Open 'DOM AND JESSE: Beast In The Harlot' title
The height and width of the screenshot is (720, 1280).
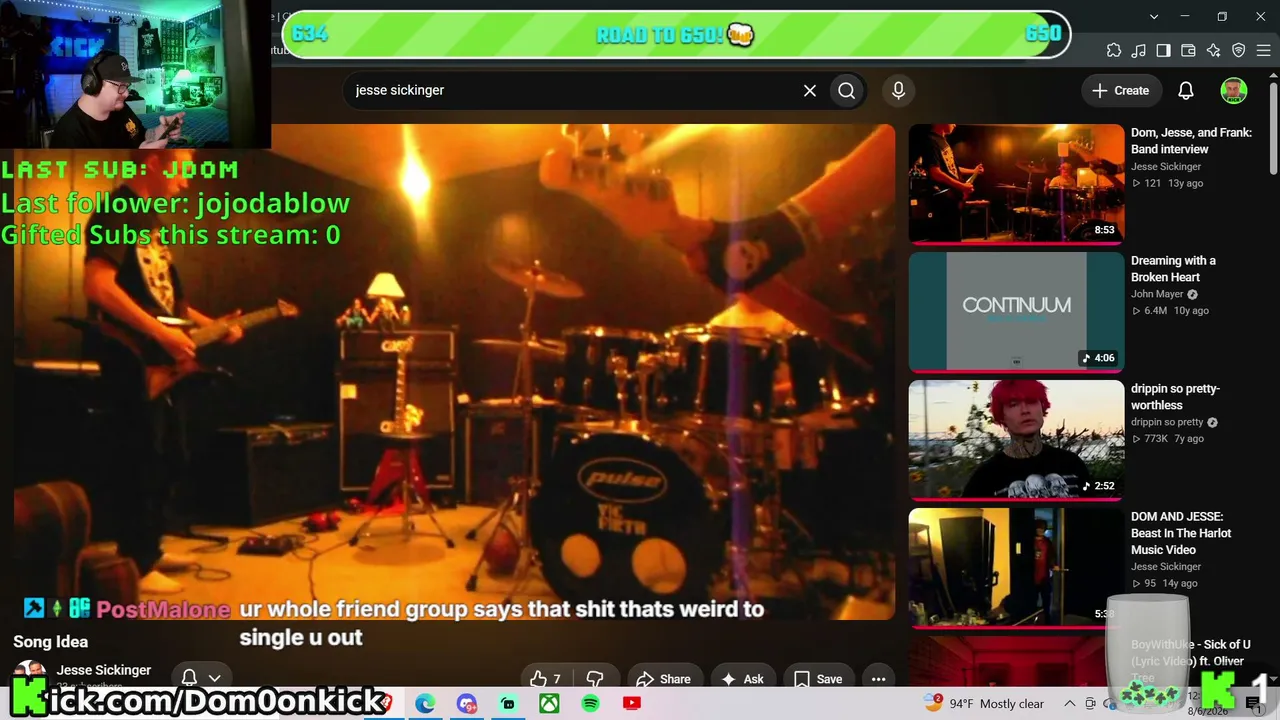1181,533
